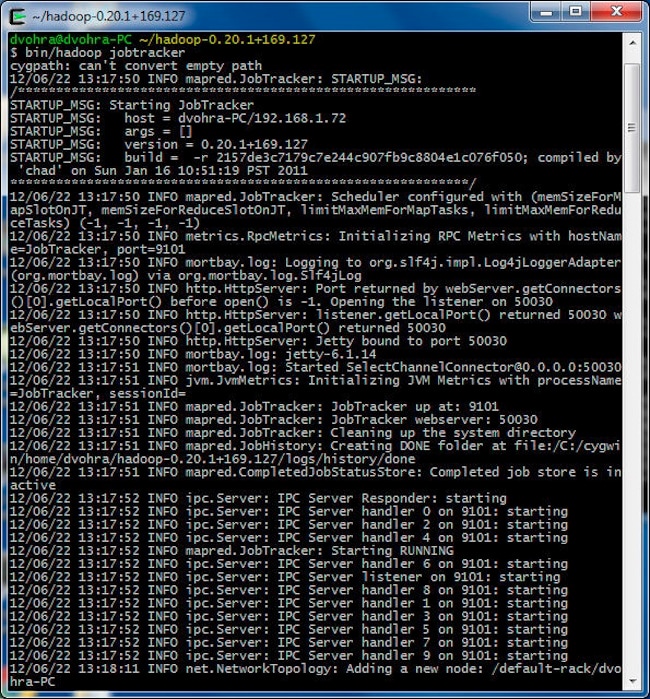Viewport: 650px width, 699px height.
Task: Click the text 'org.slf4j.impl.Log4jLoggerAdapter'
Action: click(494, 263)
